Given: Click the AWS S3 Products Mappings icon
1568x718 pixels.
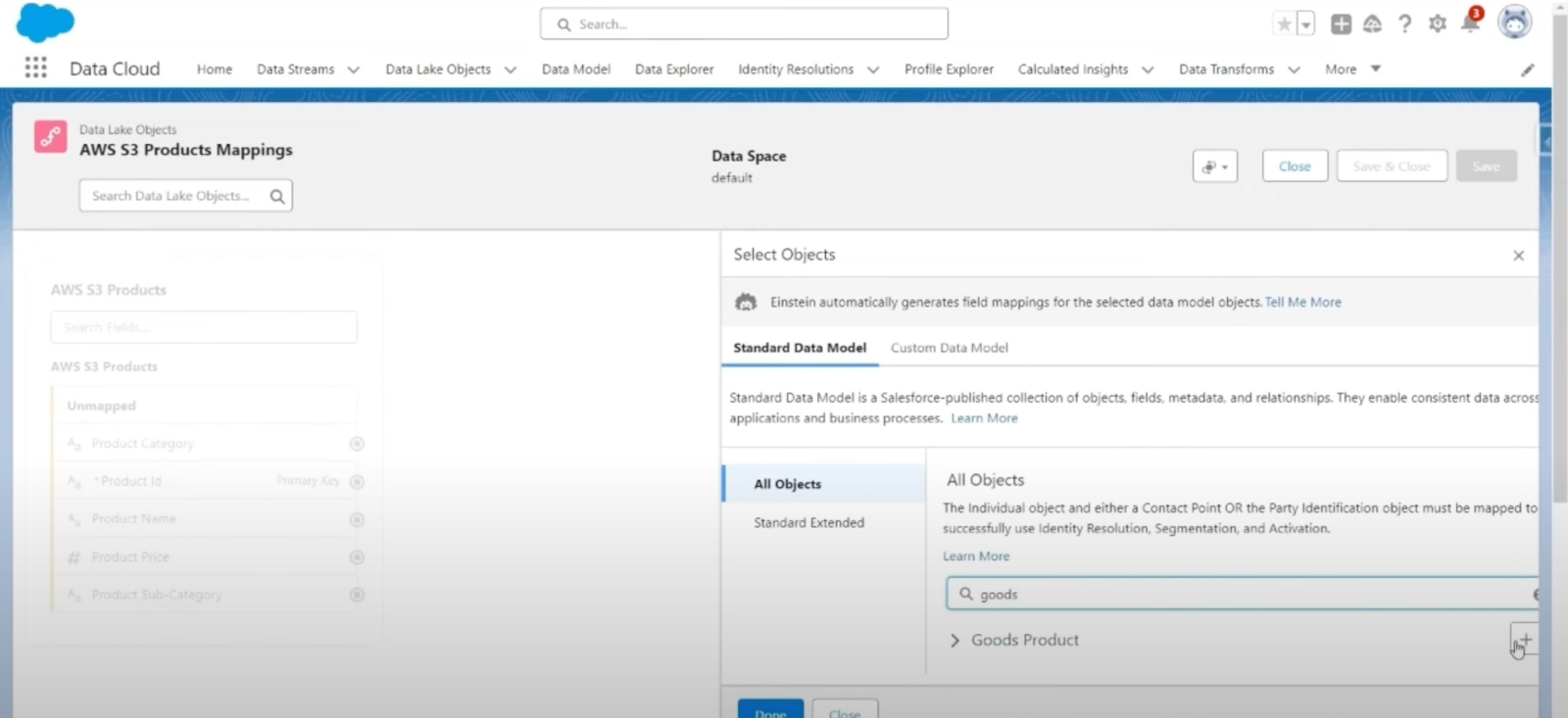Looking at the screenshot, I should click(51, 136).
